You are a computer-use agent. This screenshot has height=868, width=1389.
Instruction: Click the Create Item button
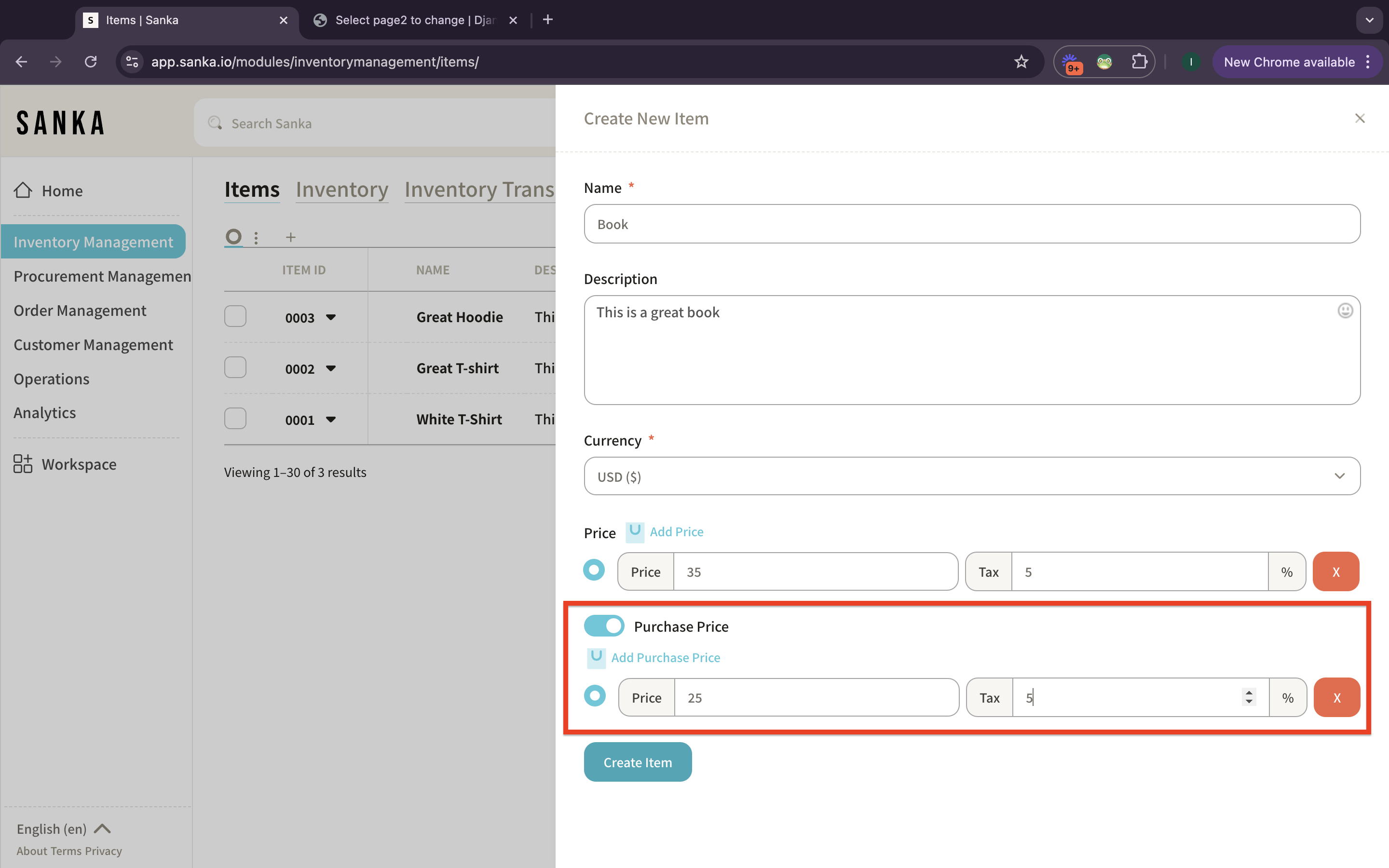pyautogui.click(x=637, y=762)
